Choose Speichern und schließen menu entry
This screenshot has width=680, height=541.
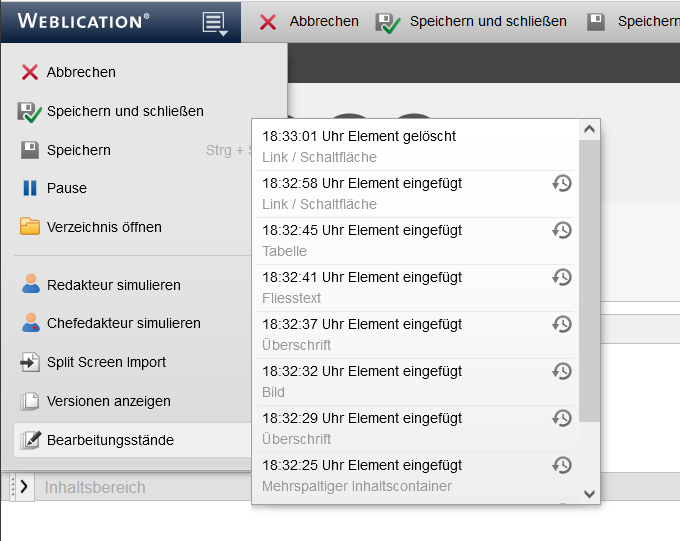pyautogui.click(x=125, y=111)
